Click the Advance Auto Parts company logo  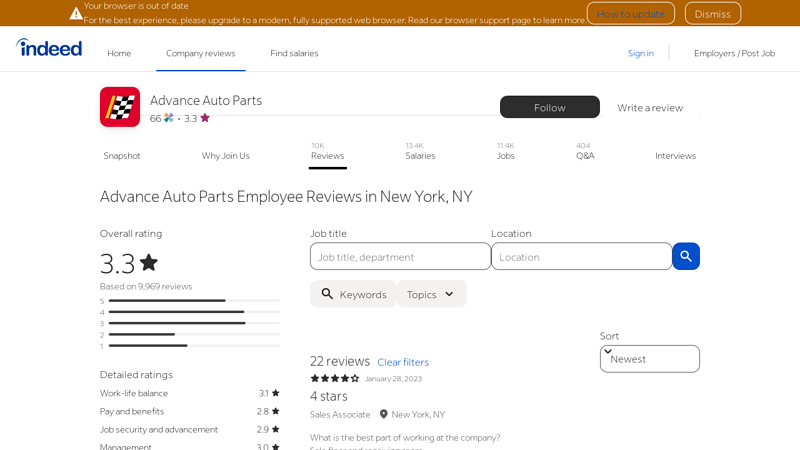[x=120, y=107]
